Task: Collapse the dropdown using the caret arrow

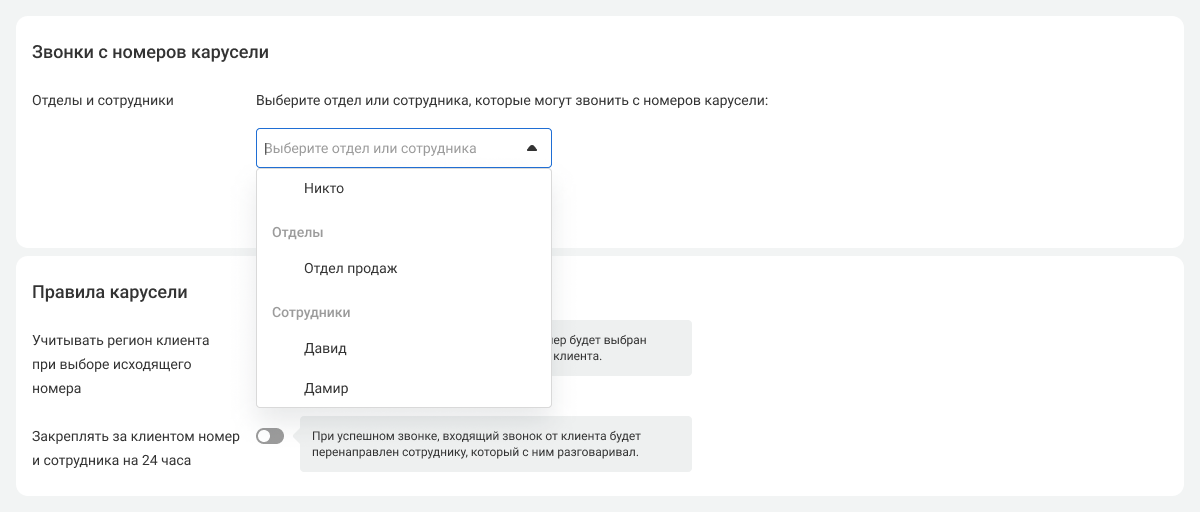Action: click(532, 148)
